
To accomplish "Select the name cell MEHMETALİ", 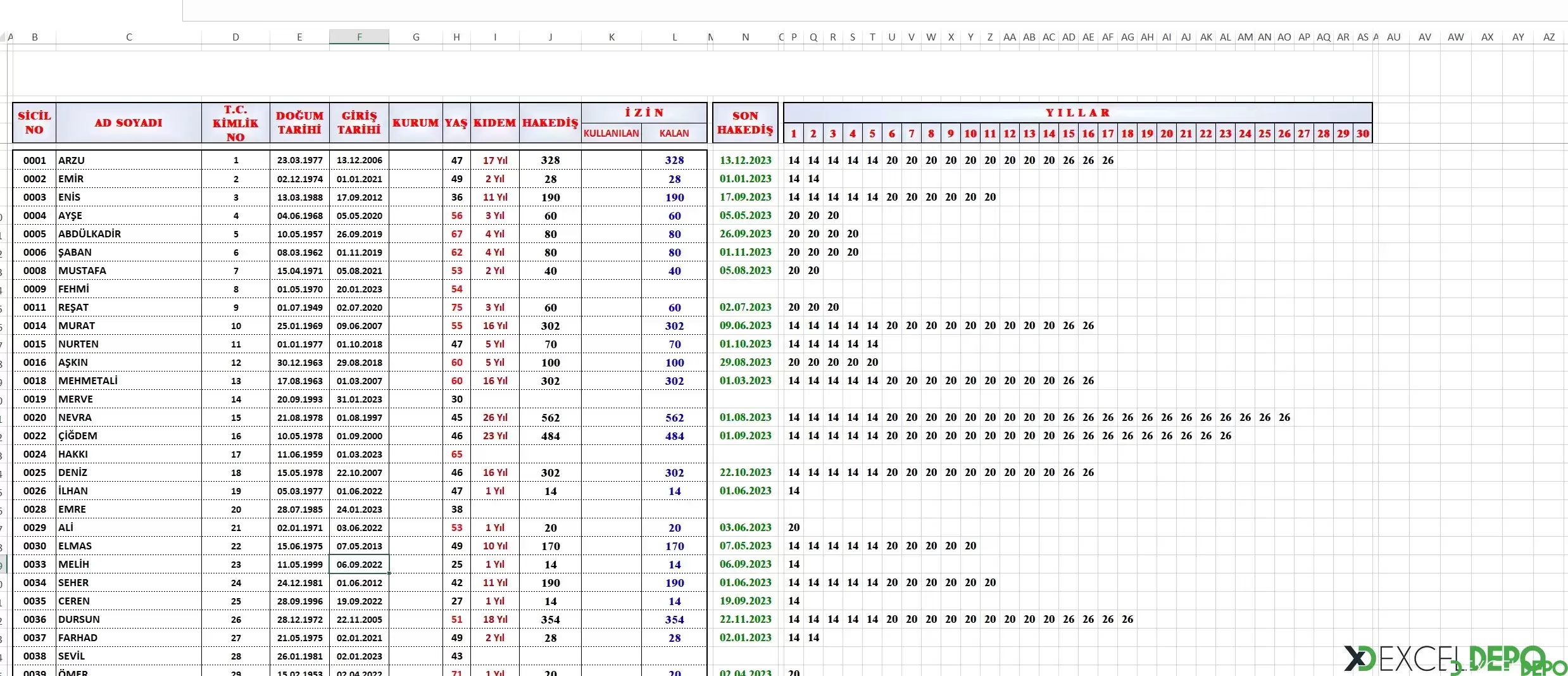I will point(129,380).
